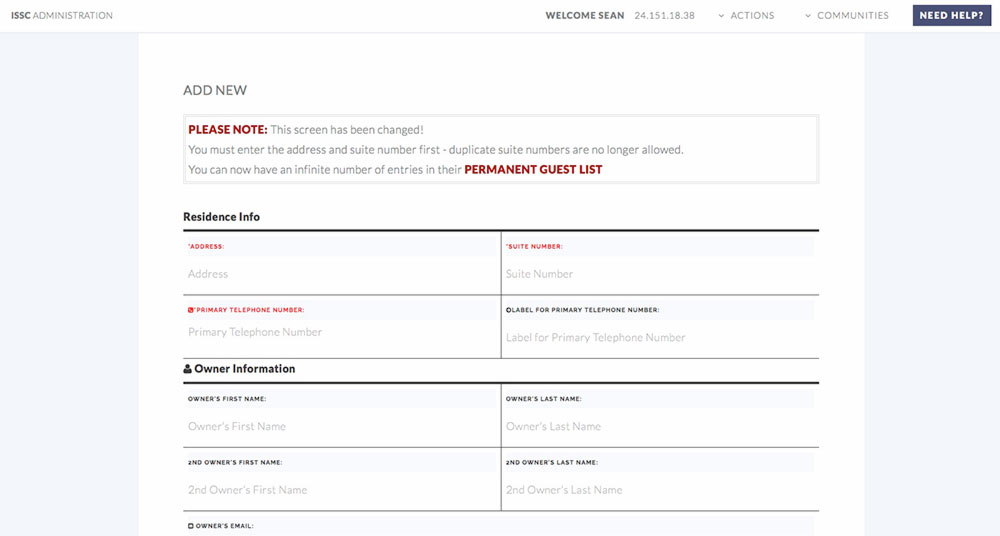Click the tag icon before Label for Primary Telephone
This screenshot has height=536, width=1000.
(508, 310)
